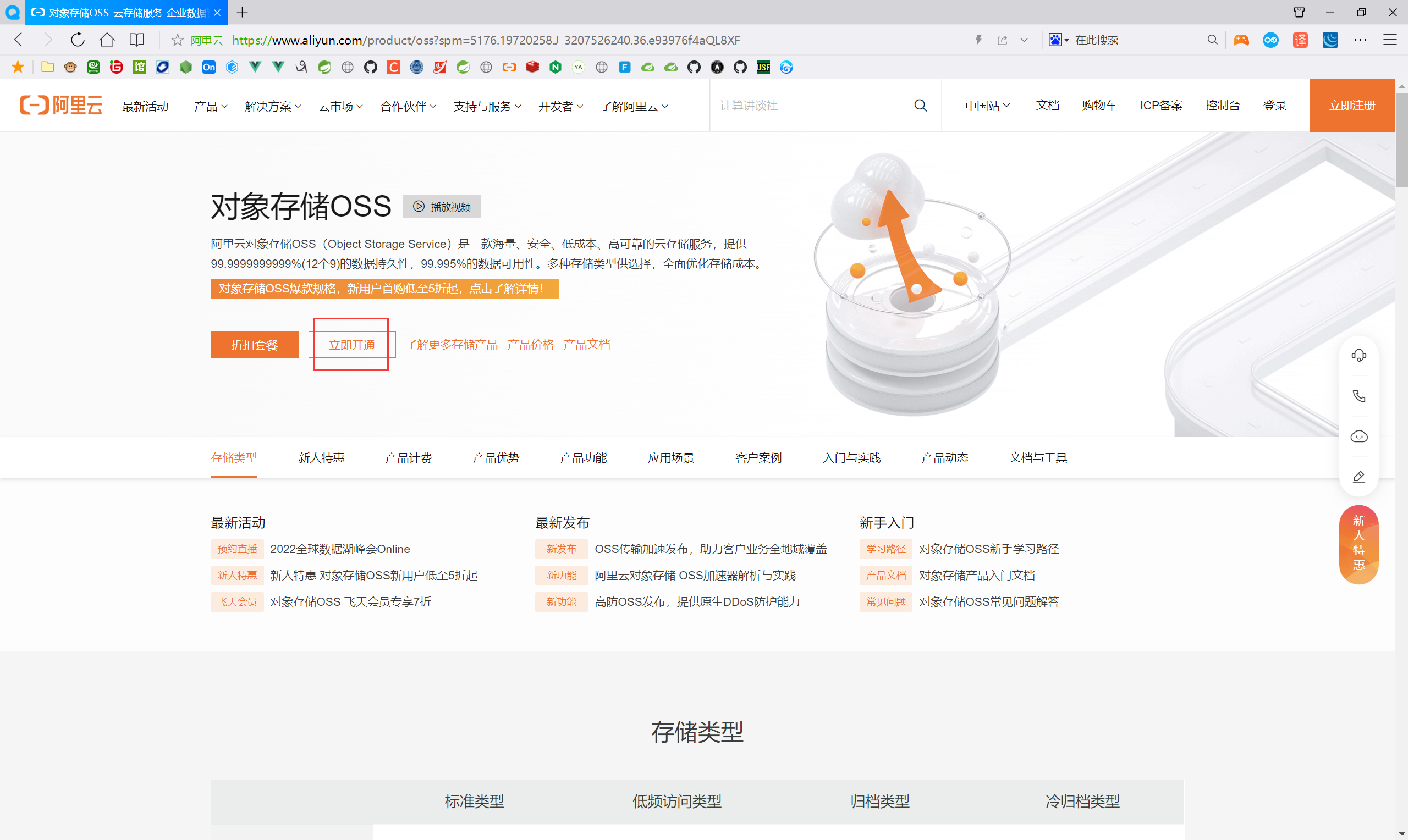Expand the 开发者 dropdown
This screenshot has height=840, width=1408.
click(x=560, y=106)
